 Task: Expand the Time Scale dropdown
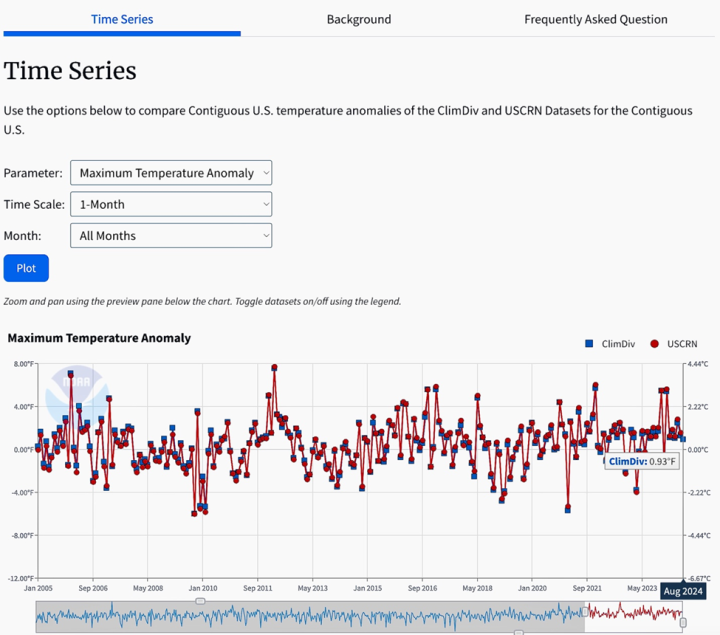[x=171, y=204]
